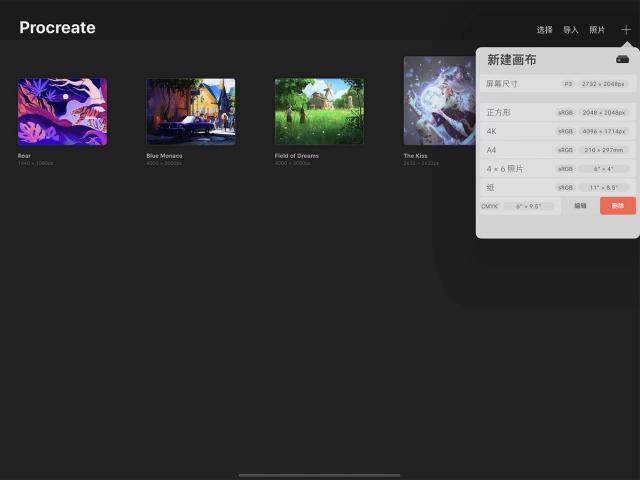The image size is (640, 480).
Task: Click the 新建画布 panel heading
Action: point(511,60)
